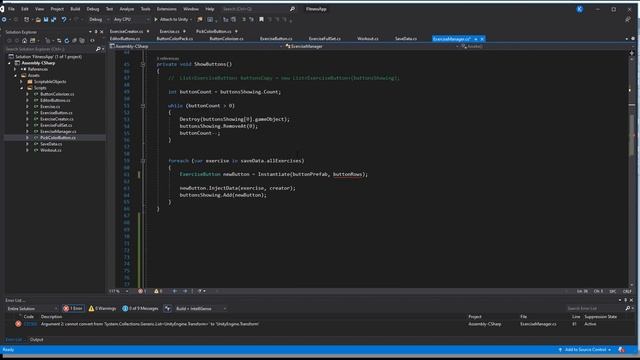640x360 pixels.
Task: Toggle the 0 of 9 Messages filter
Action: (140, 309)
